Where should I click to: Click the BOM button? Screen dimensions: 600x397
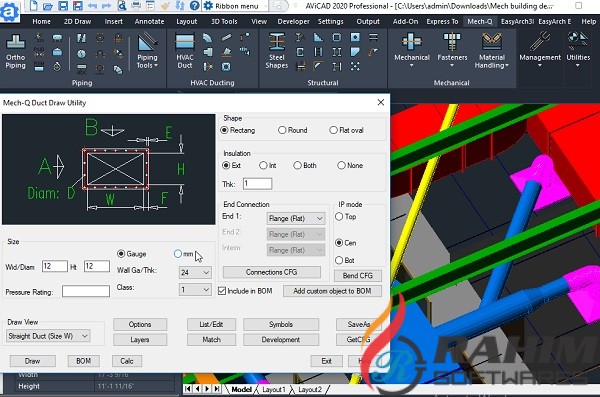[83, 361]
